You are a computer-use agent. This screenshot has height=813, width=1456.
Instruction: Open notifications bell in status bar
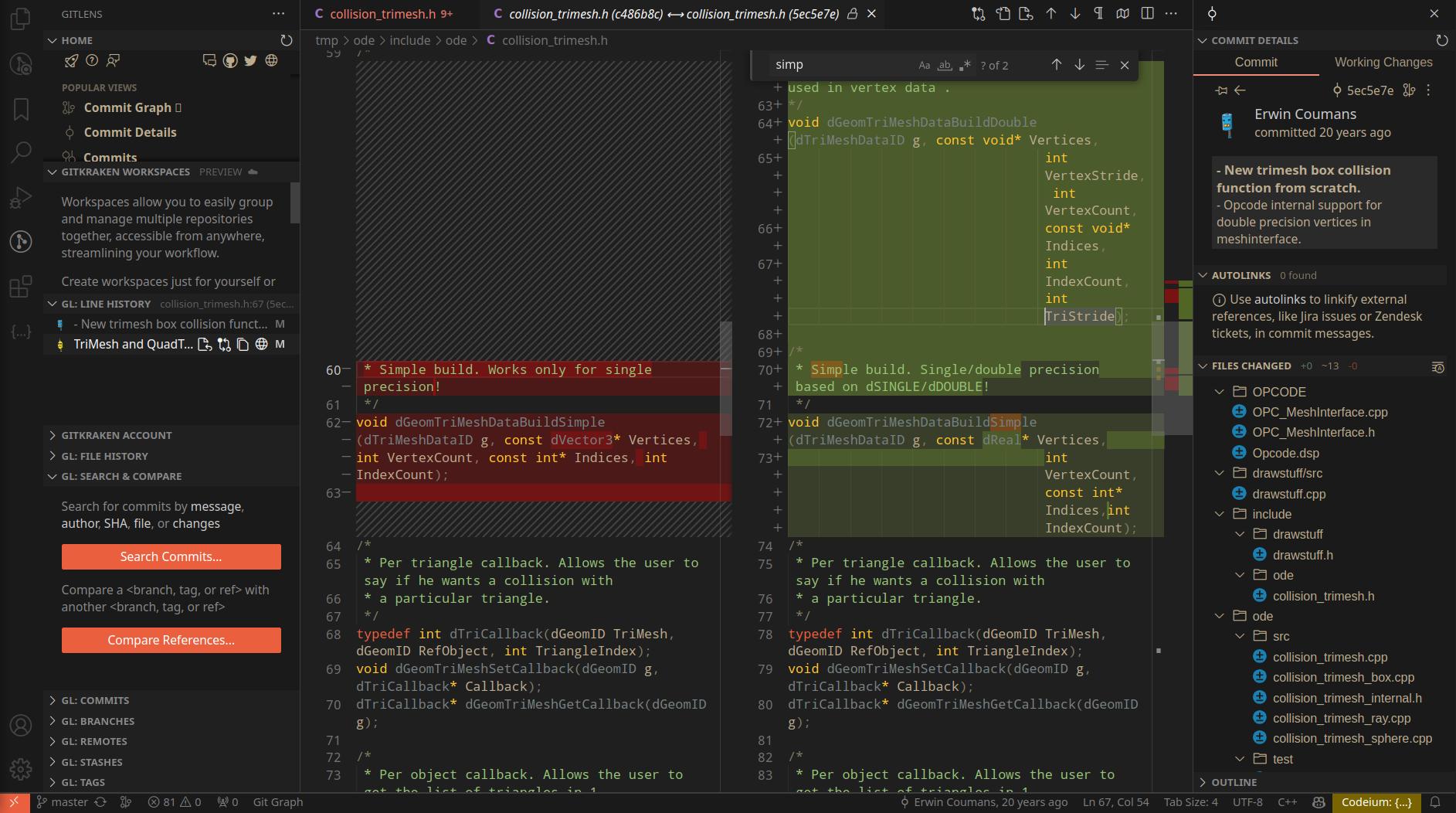pos(1435,802)
